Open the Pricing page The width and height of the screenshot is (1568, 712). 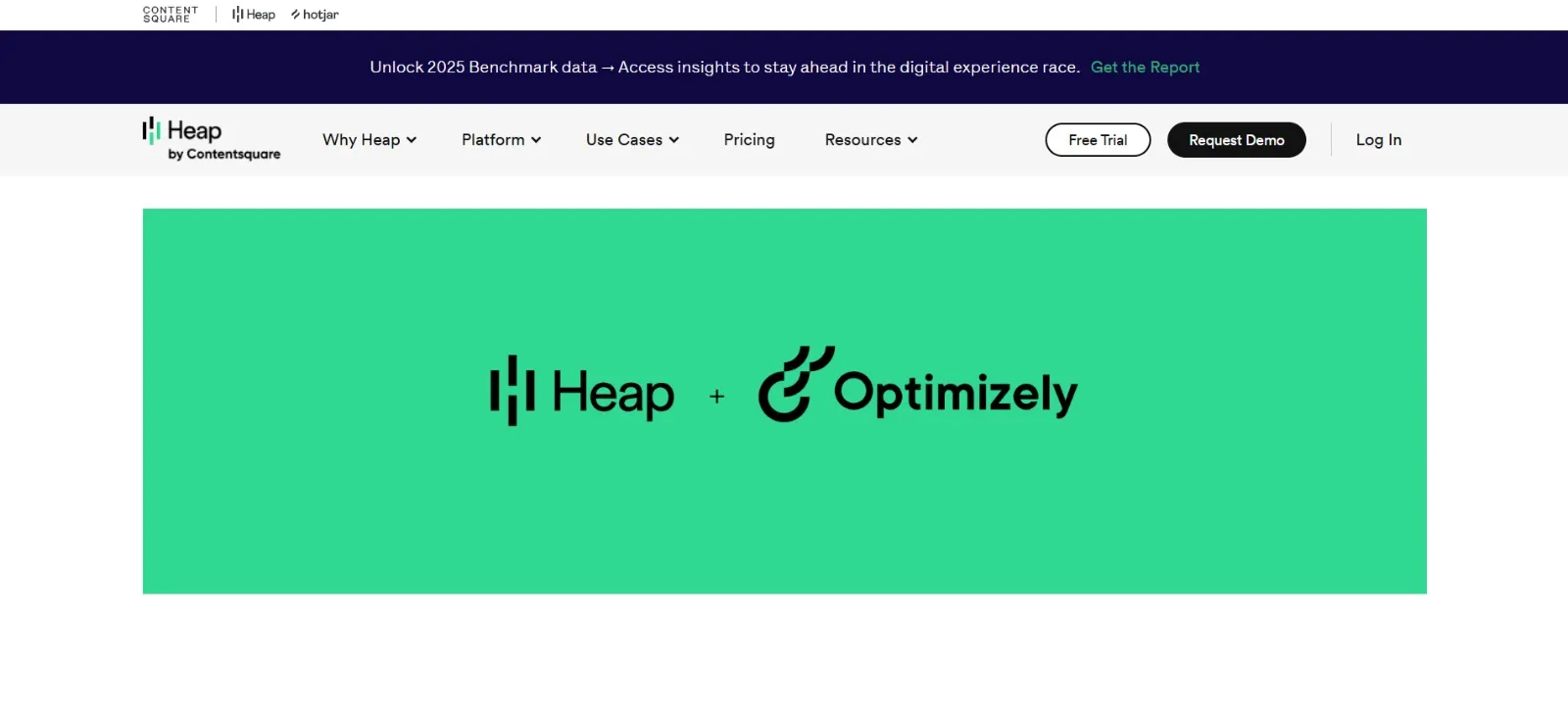[x=749, y=140]
